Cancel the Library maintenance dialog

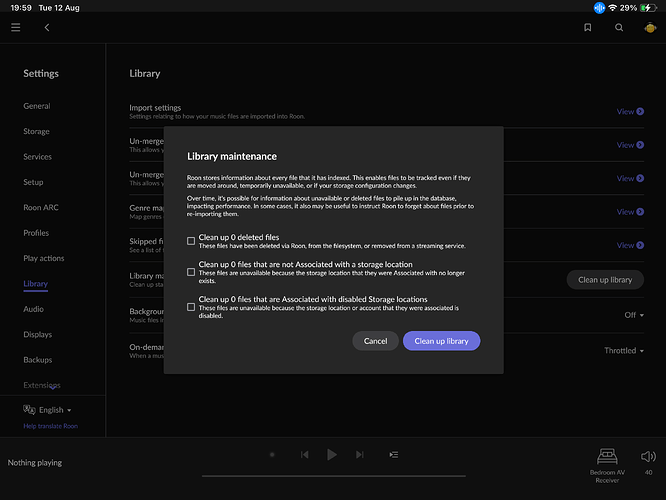point(375,341)
